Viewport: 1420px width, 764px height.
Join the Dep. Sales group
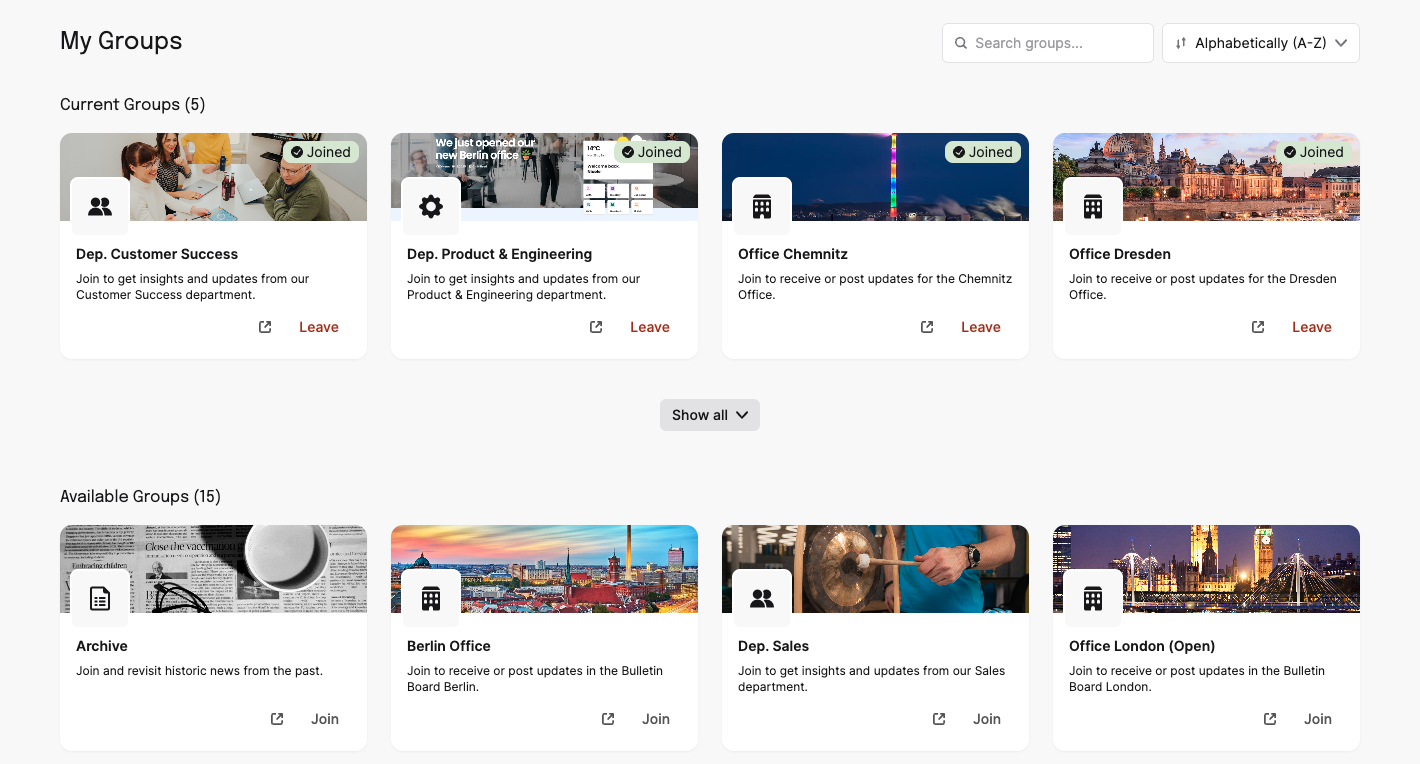987,719
